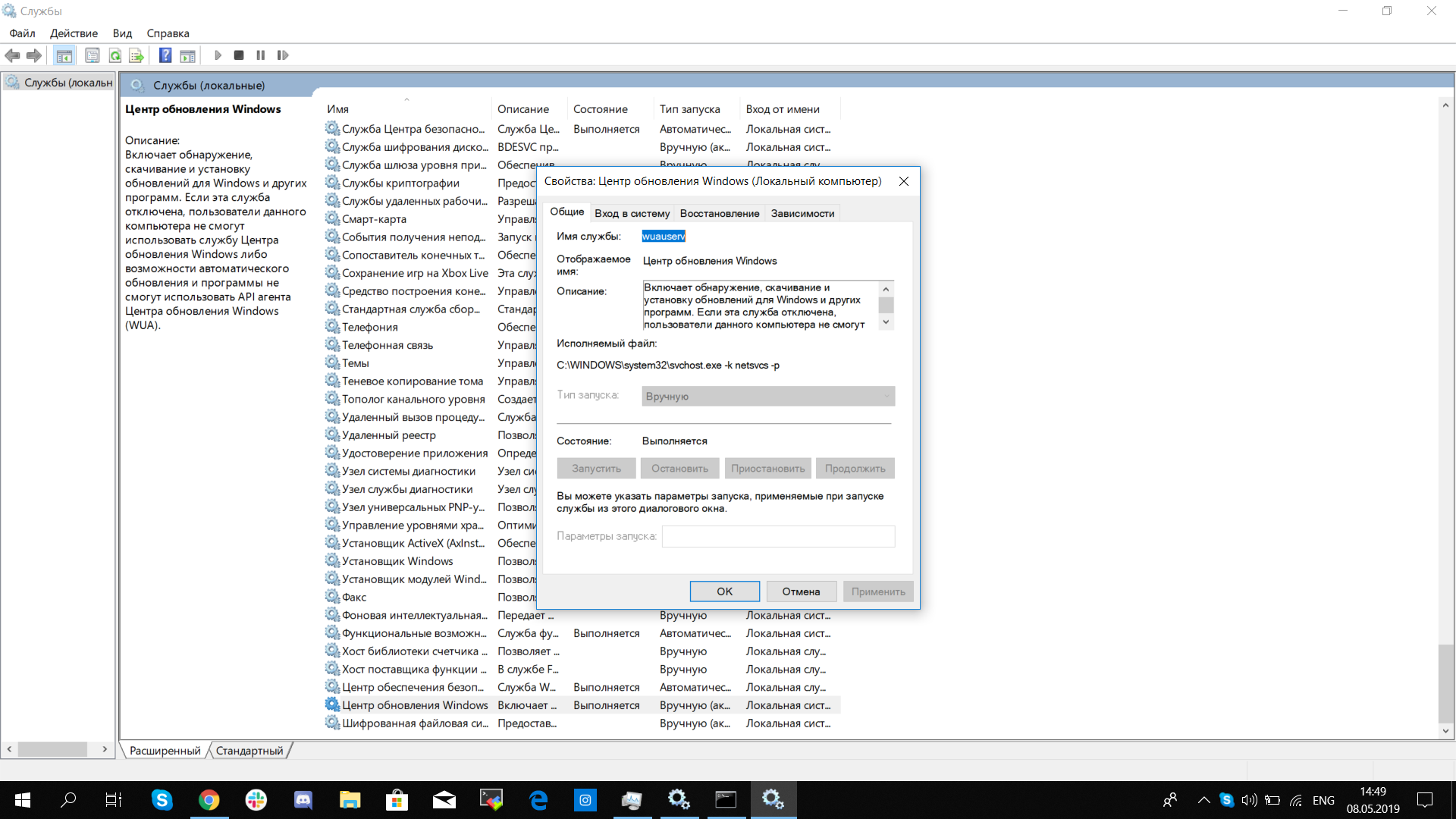Open Google Chrome from the taskbar
Image resolution: width=1456 pixels, height=819 pixels.
[x=209, y=800]
